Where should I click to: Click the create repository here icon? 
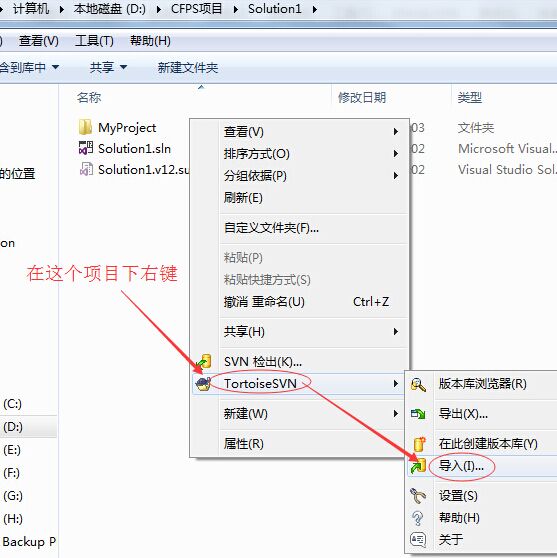(420, 444)
